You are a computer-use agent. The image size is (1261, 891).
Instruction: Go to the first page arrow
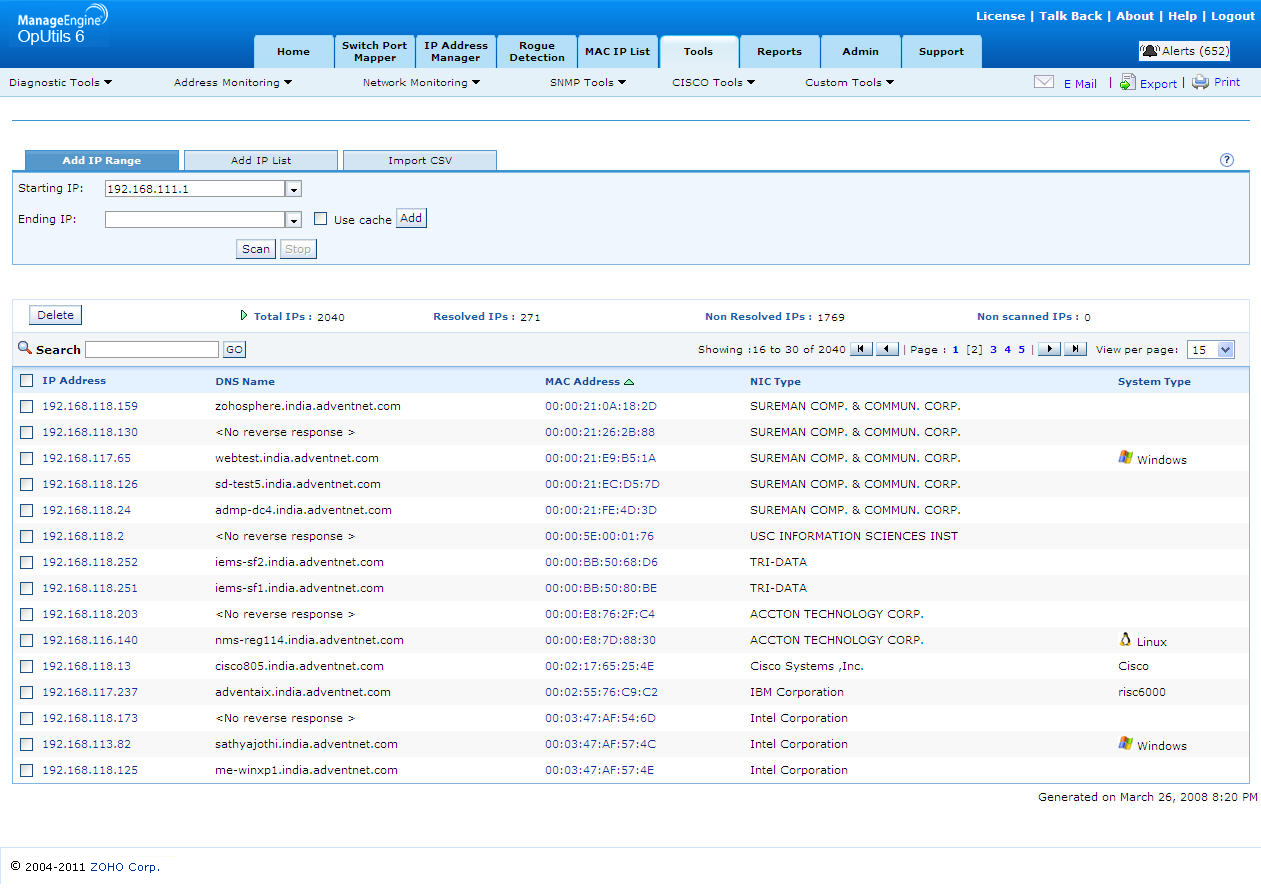pos(861,349)
